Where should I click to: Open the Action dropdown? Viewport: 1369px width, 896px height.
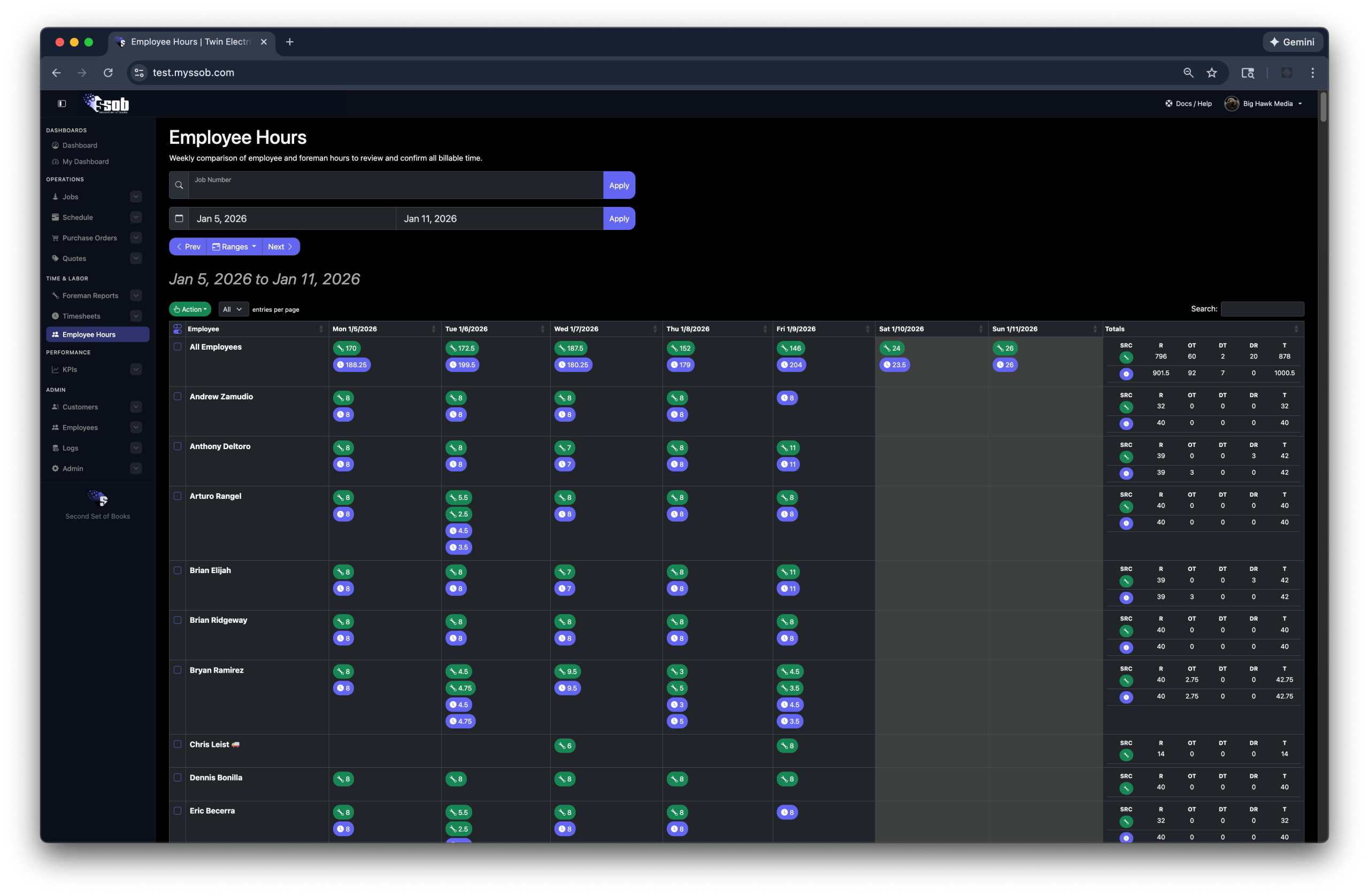click(190, 309)
